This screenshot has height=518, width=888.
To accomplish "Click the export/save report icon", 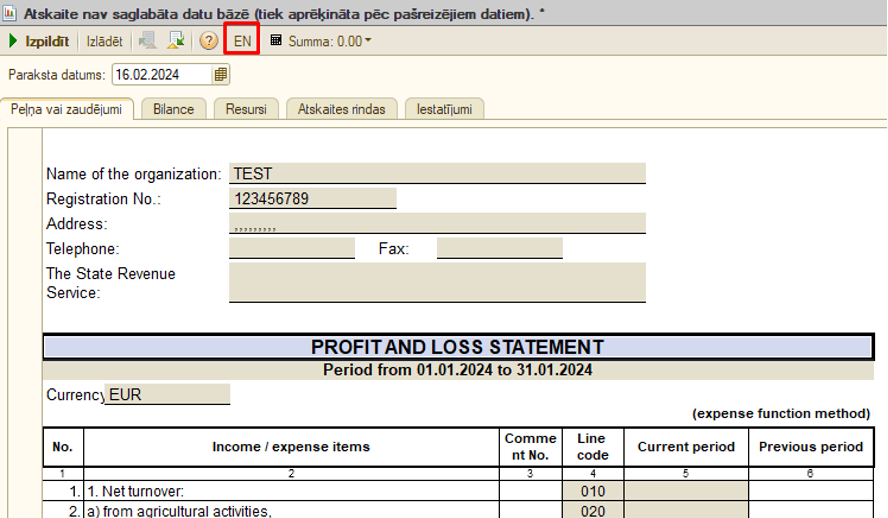I will (176, 41).
